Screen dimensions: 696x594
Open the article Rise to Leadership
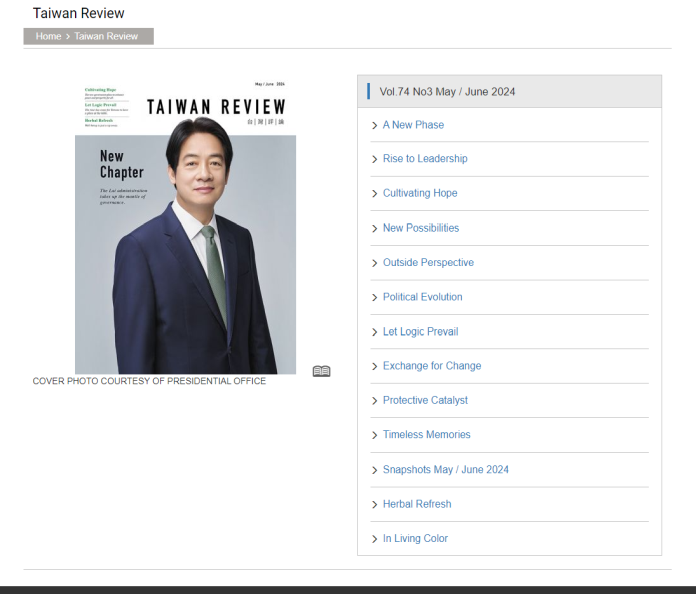[425, 158]
